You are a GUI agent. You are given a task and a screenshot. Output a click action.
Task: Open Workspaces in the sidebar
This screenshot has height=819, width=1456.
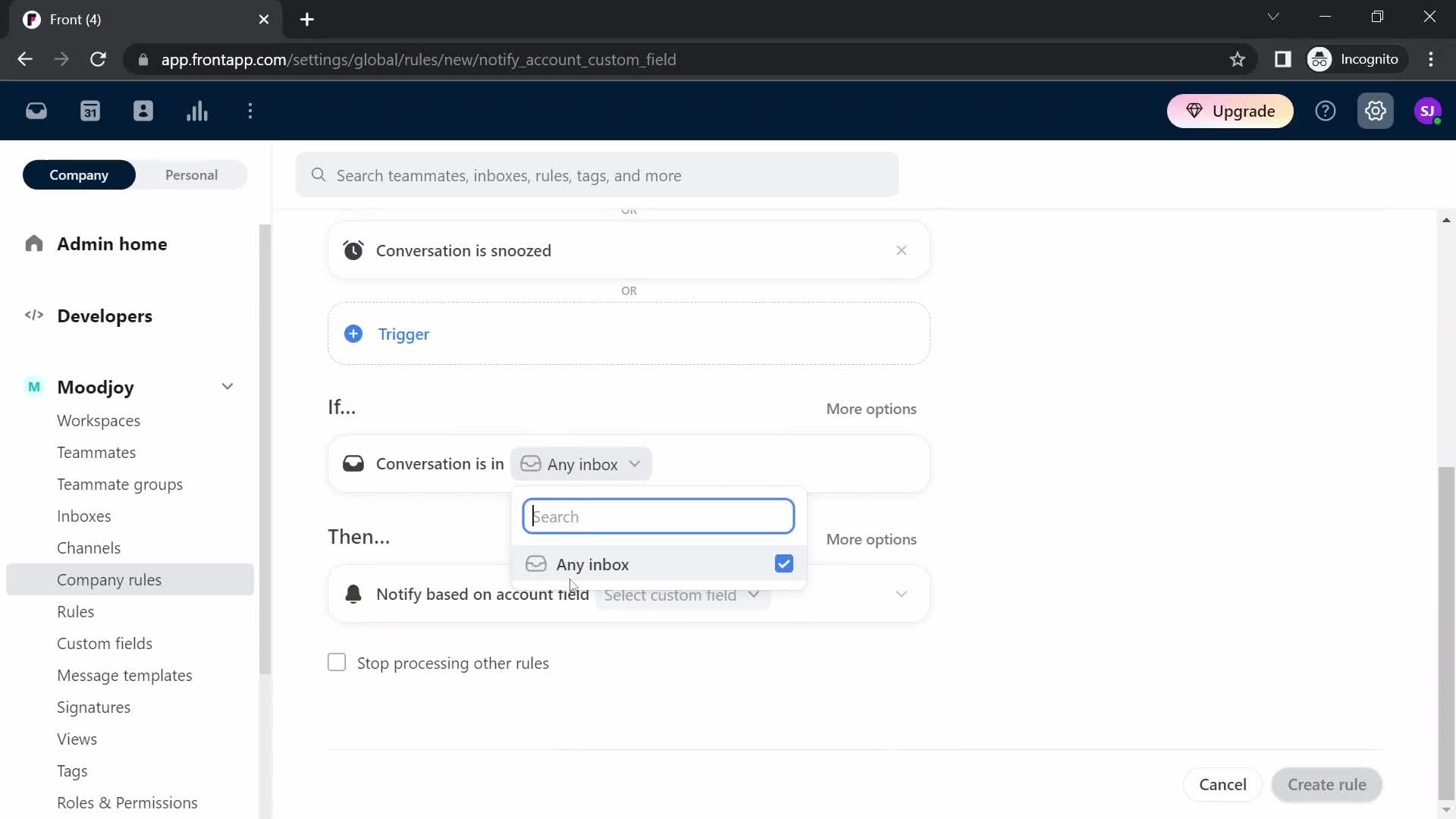99,421
